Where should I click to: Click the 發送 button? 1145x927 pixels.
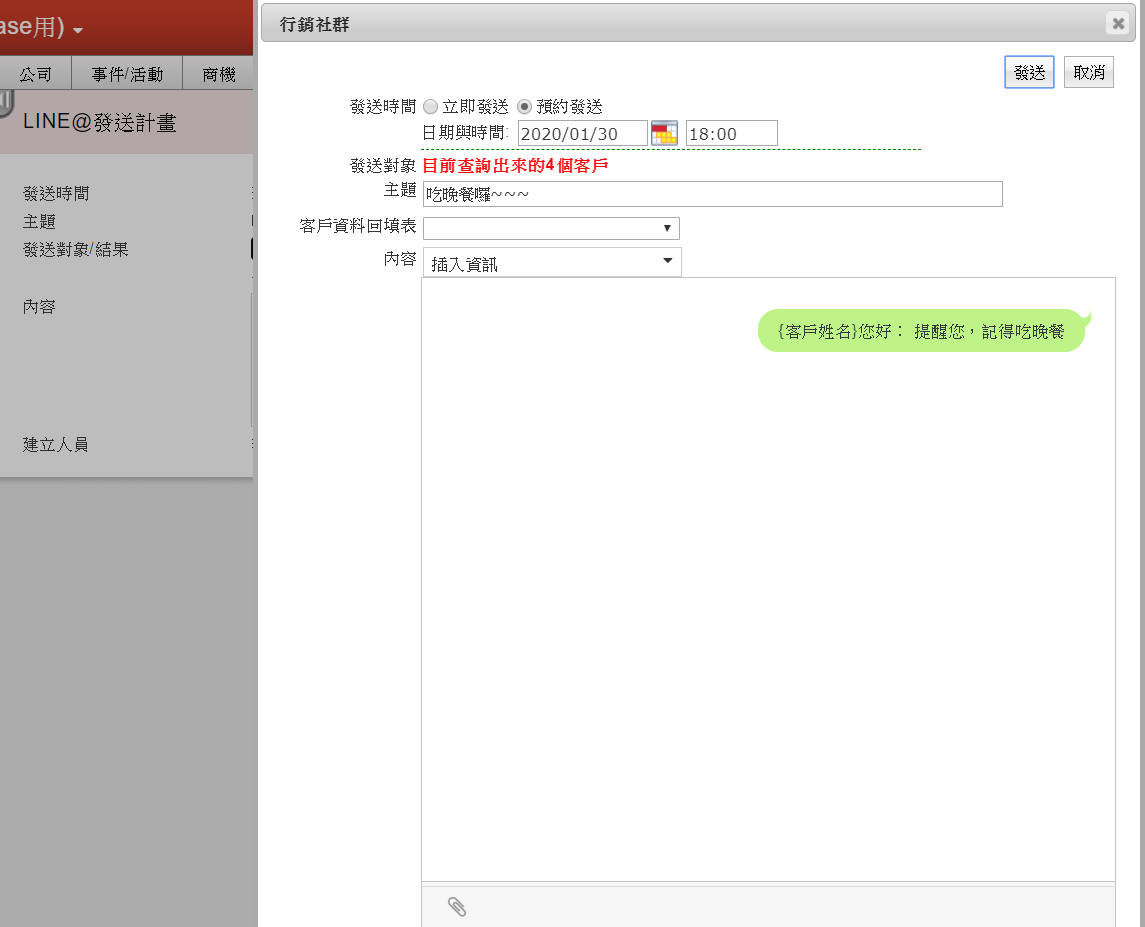[x=1029, y=72]
